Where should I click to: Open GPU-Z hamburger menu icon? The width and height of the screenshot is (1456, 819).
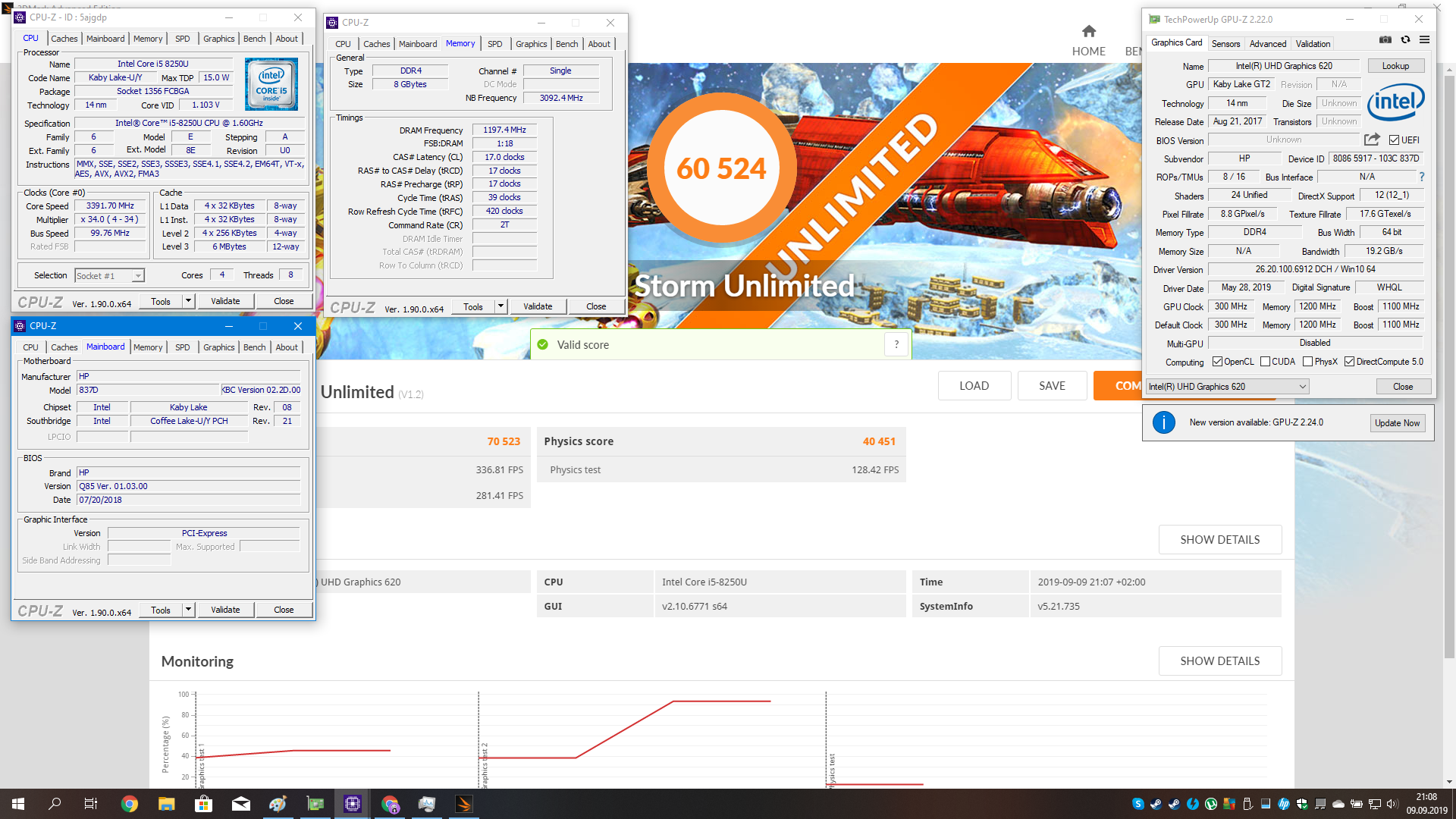[x=1425, y=40]
